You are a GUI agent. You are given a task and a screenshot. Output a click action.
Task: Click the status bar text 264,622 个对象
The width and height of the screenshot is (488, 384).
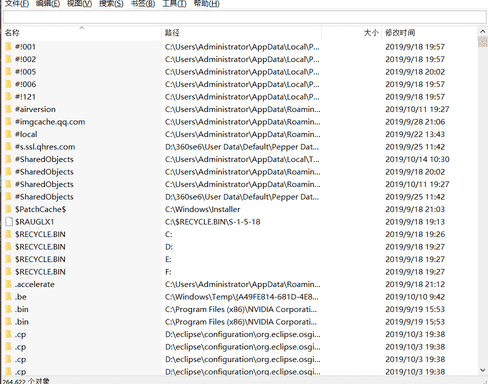click(x=26, y=381)
